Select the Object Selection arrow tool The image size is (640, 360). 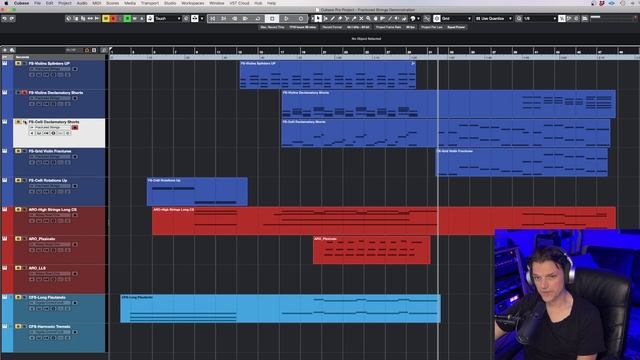pyautogui.click(x=318, y=18)
